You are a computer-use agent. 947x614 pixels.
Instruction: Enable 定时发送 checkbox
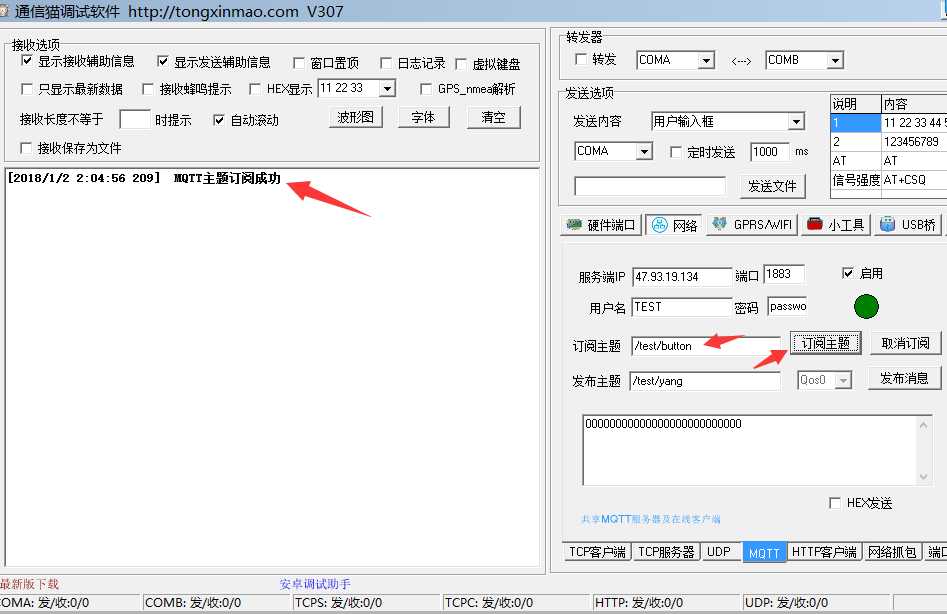click(x=676, y=152)
